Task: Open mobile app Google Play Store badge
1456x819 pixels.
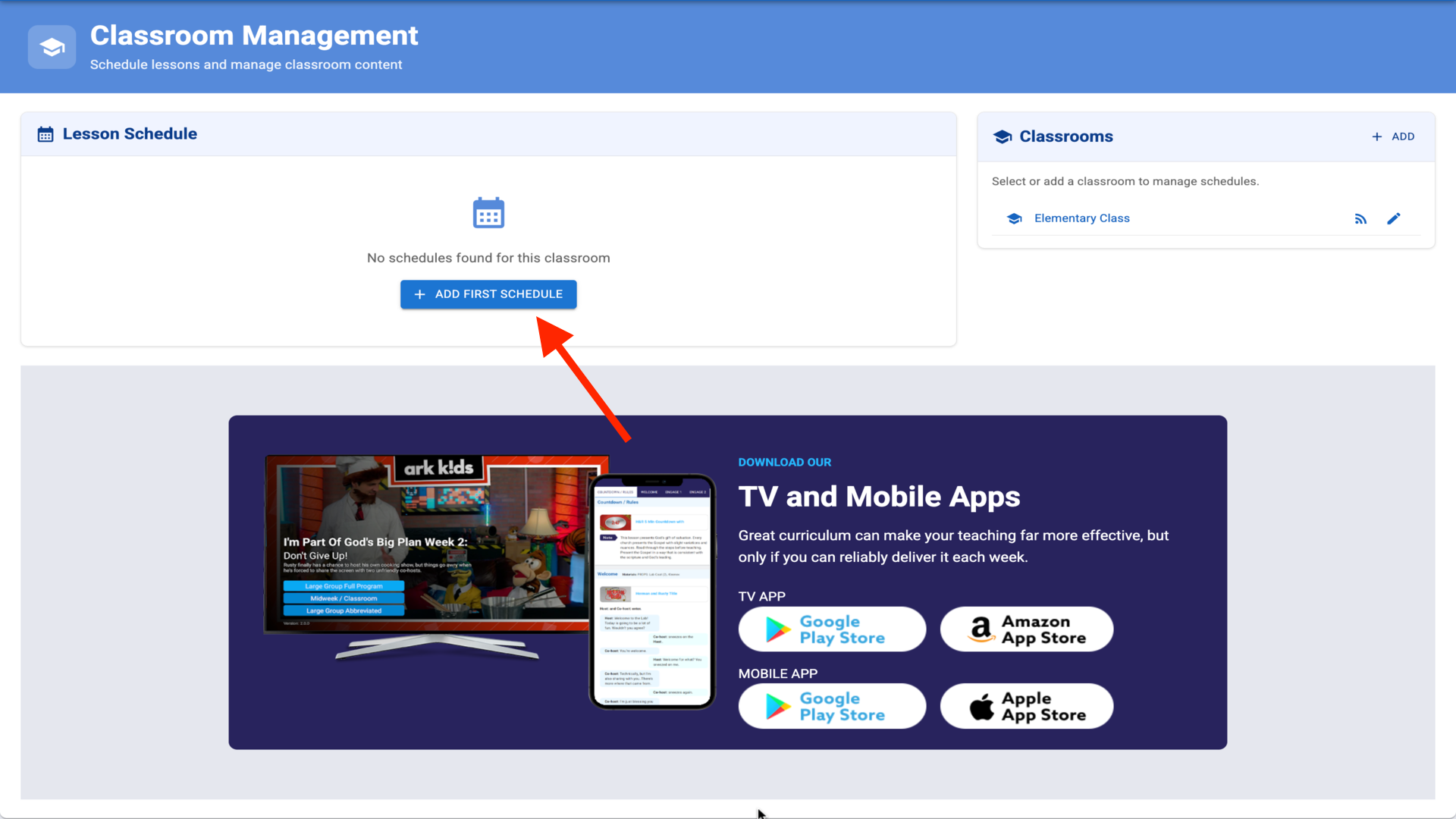Action: click(x=832, y=706)
